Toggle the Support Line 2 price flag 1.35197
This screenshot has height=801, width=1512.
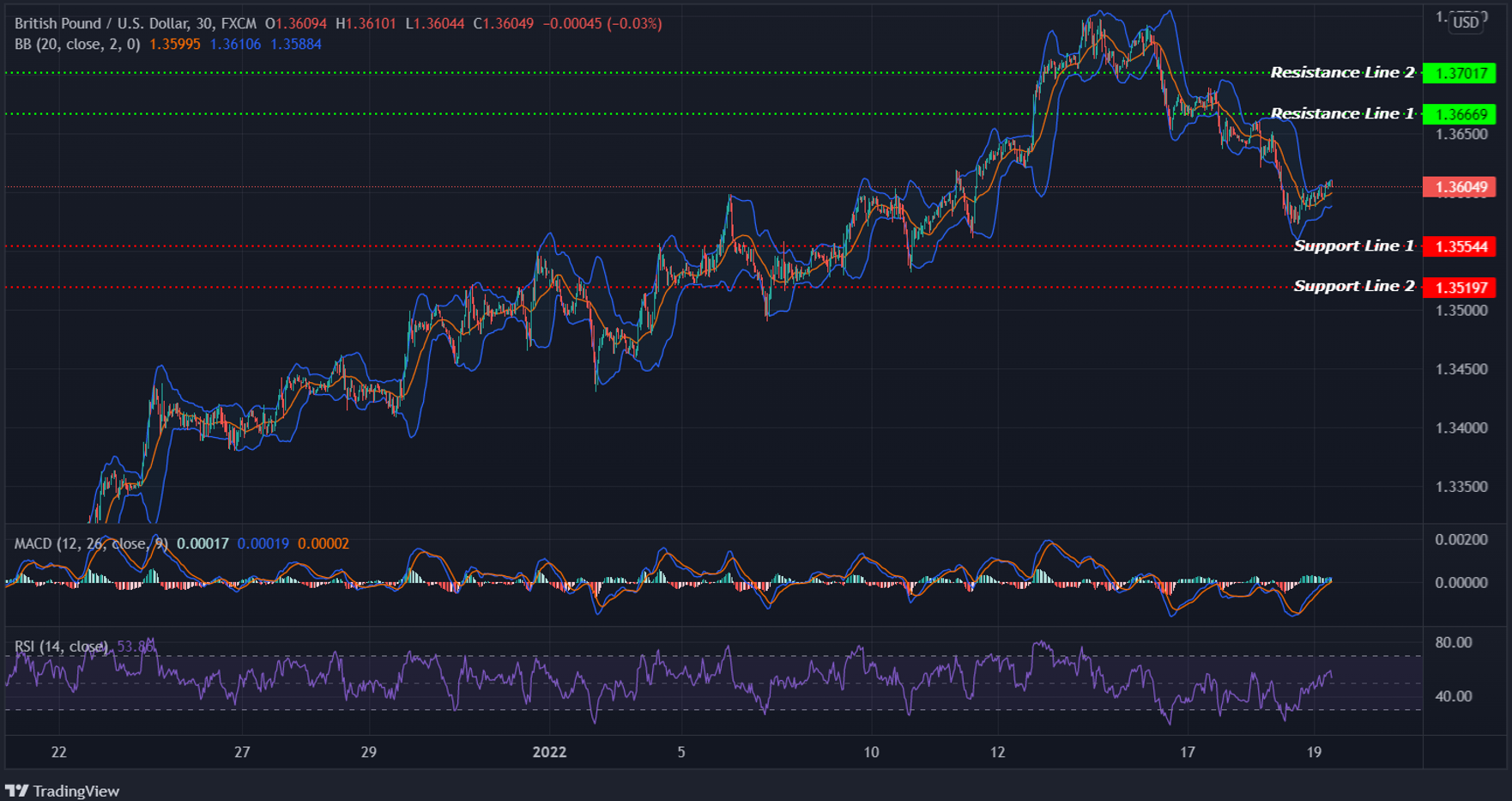(1461, 287)
